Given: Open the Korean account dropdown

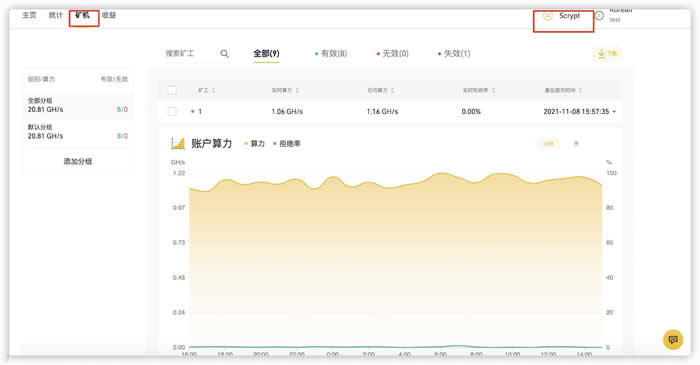Looking at the screenshot, I should pyautogui.click(x=621, y=15).
